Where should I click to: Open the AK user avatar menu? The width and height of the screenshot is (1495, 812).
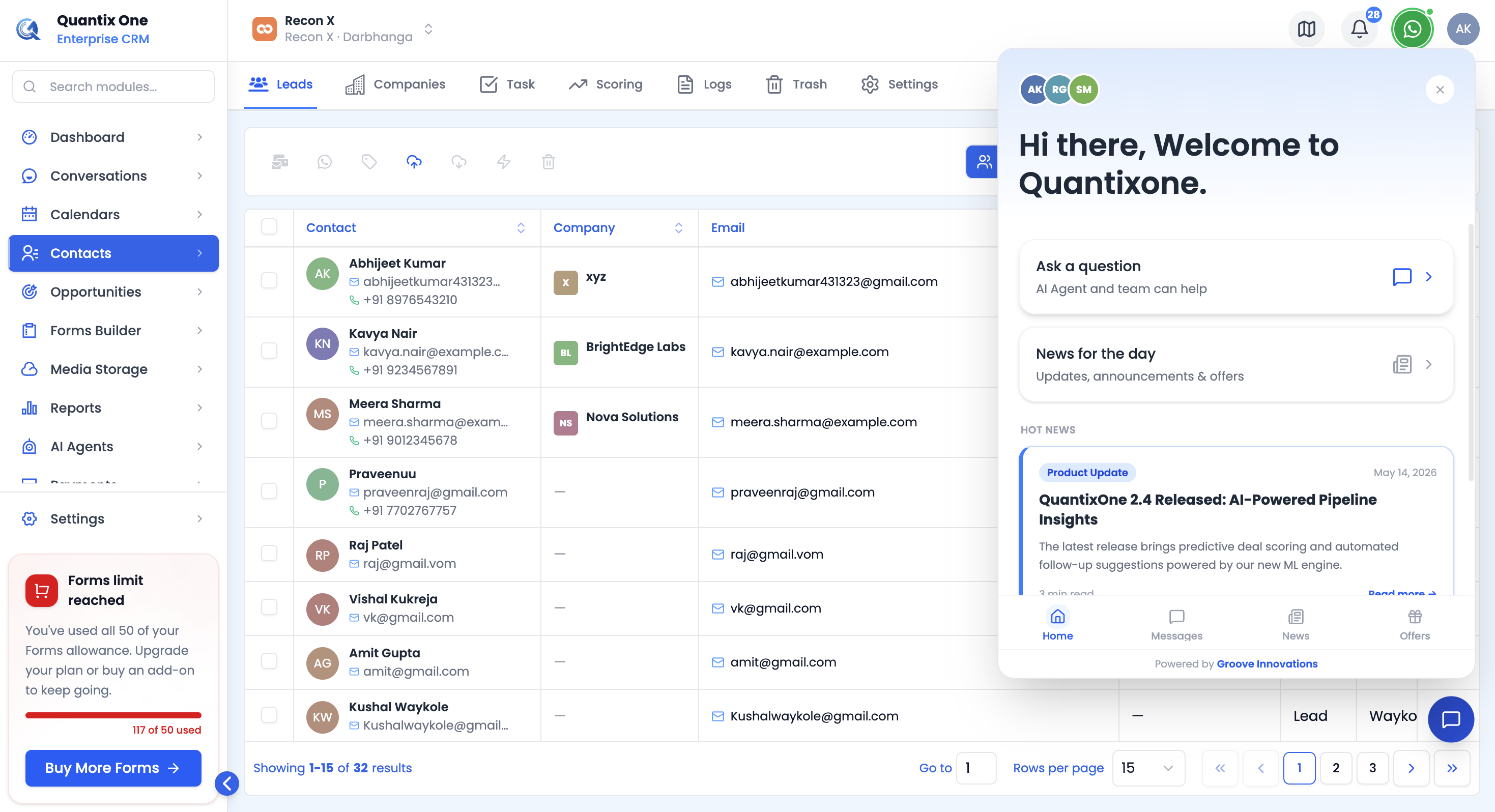tap(1463, 28)
